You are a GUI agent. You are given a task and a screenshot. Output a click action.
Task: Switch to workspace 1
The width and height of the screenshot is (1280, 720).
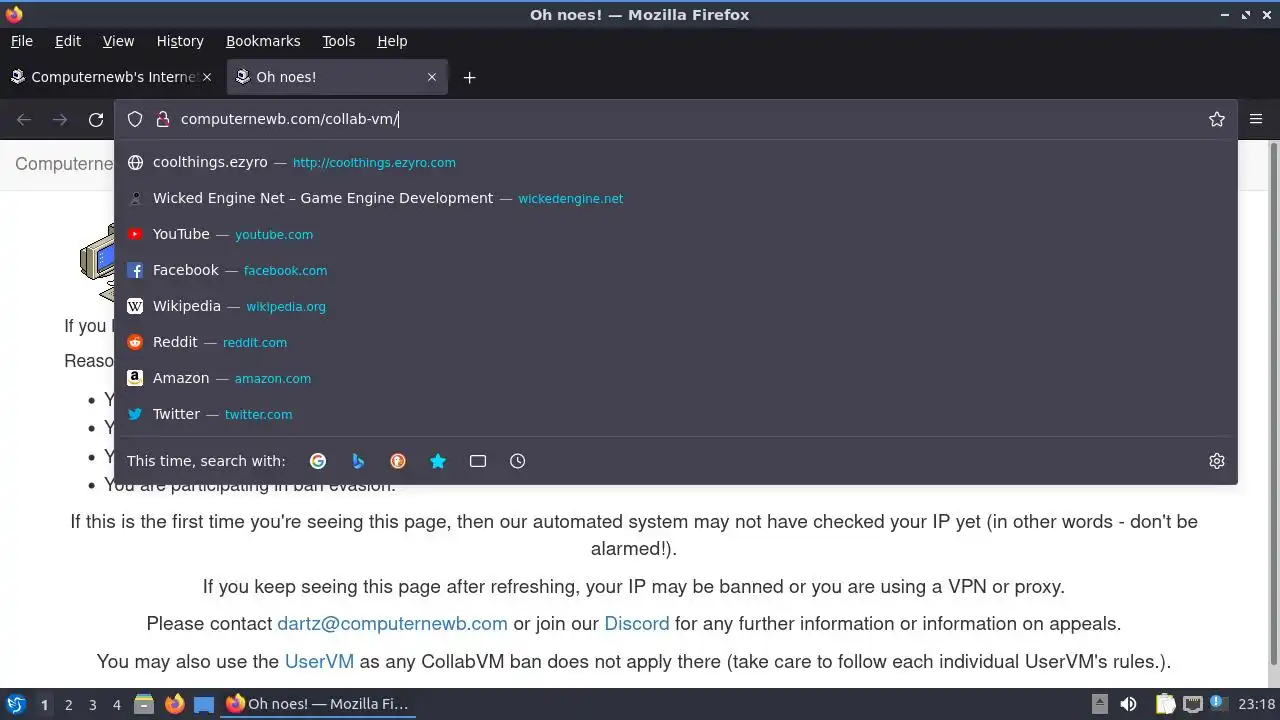tap(44, 704)
